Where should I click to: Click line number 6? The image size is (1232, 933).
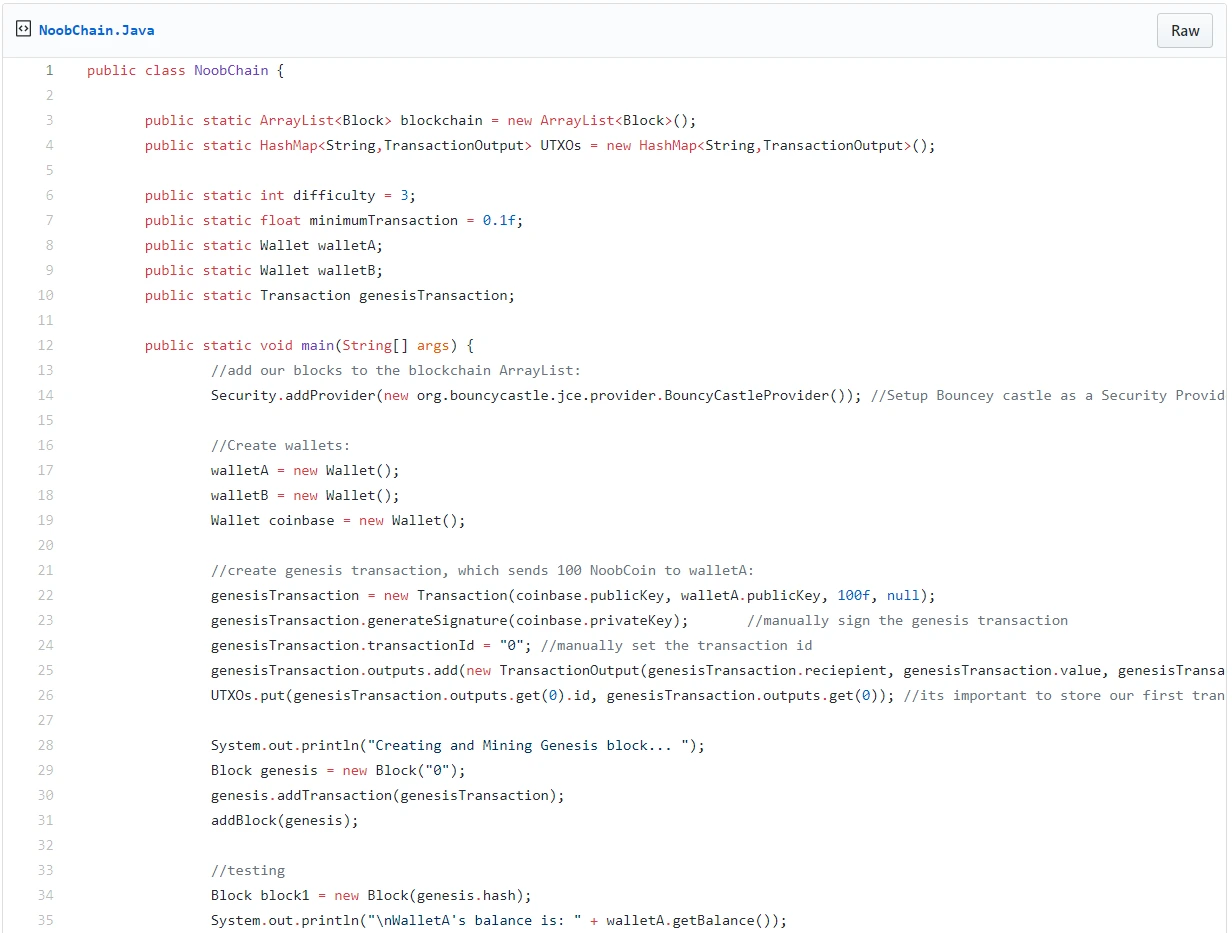49,195
